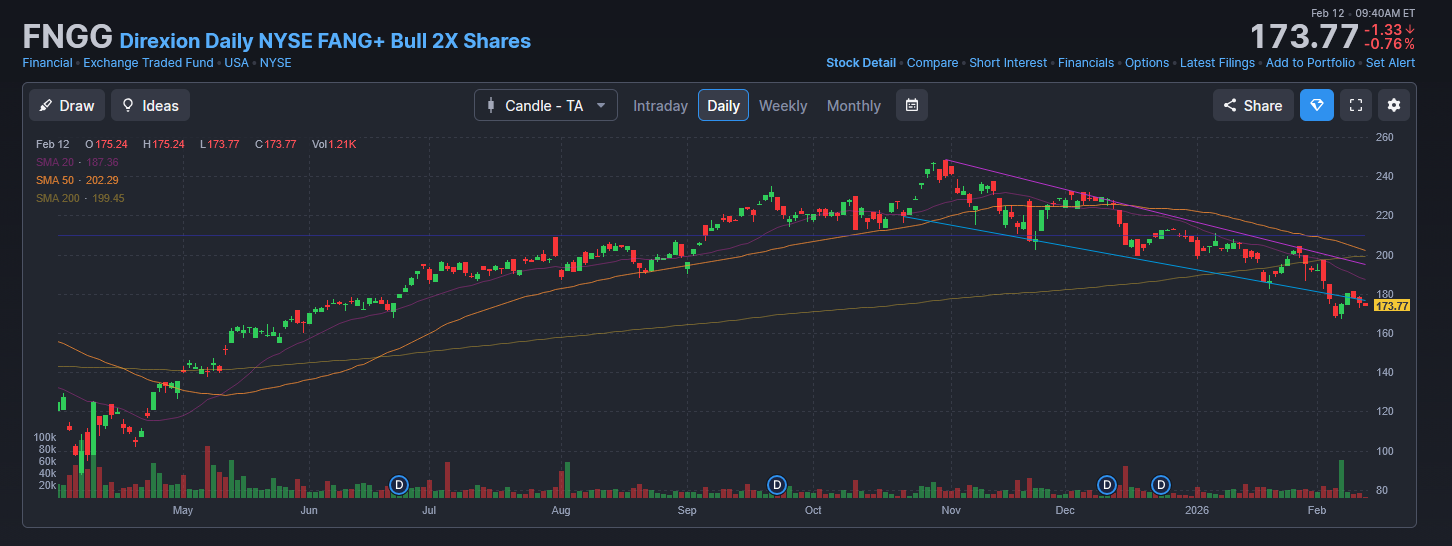Click the dividend marker near October

tap(777, 485)
